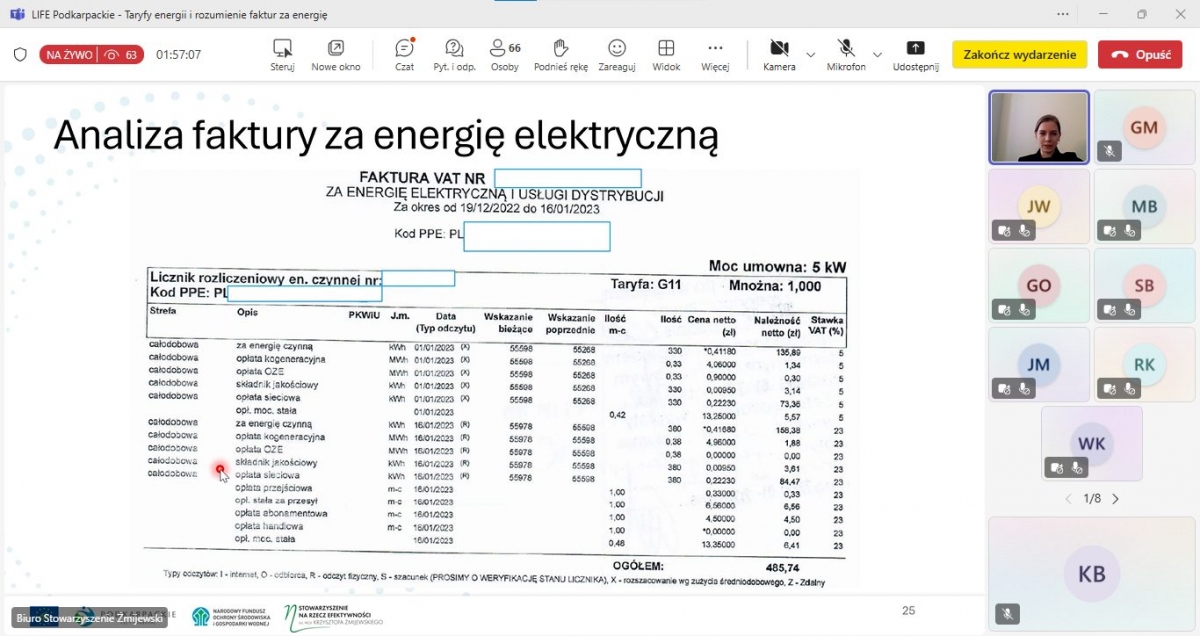Select participant WK avatar
The image size is (1200, 636).
(1092, 443)
